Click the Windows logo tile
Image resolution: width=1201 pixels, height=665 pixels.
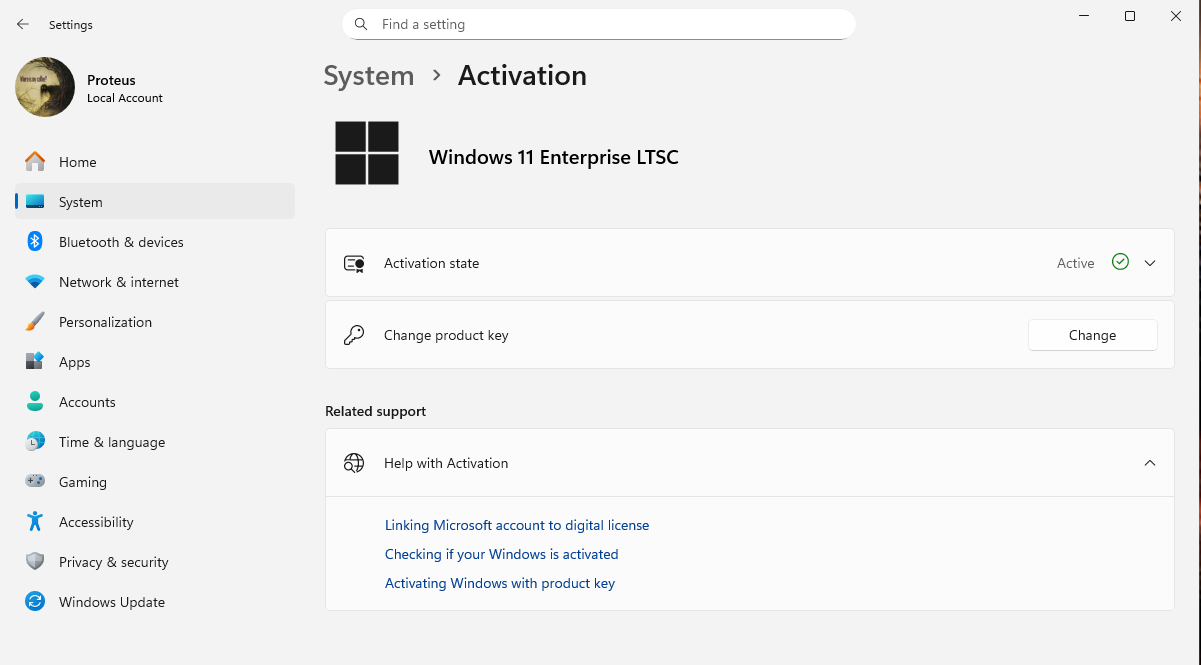coord(367,153)
